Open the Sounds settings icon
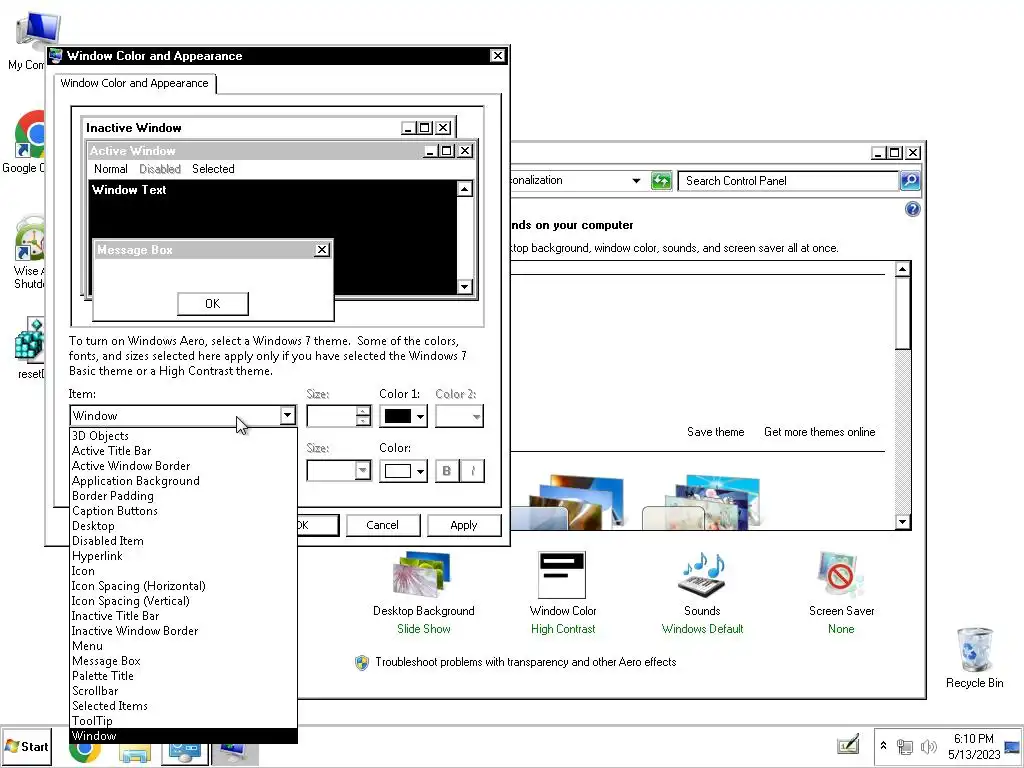Image resolution: width=1024 pixels, height=768 pixels. click(x=702, y=575)
